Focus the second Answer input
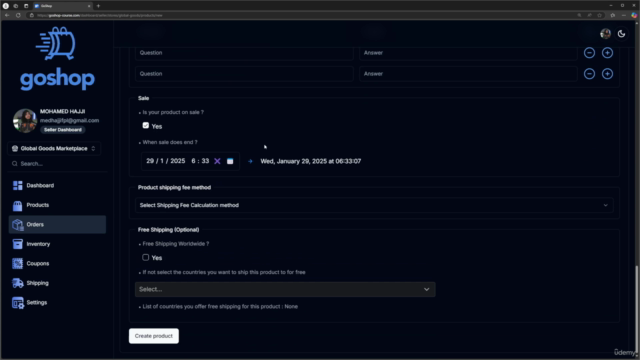 468,74
